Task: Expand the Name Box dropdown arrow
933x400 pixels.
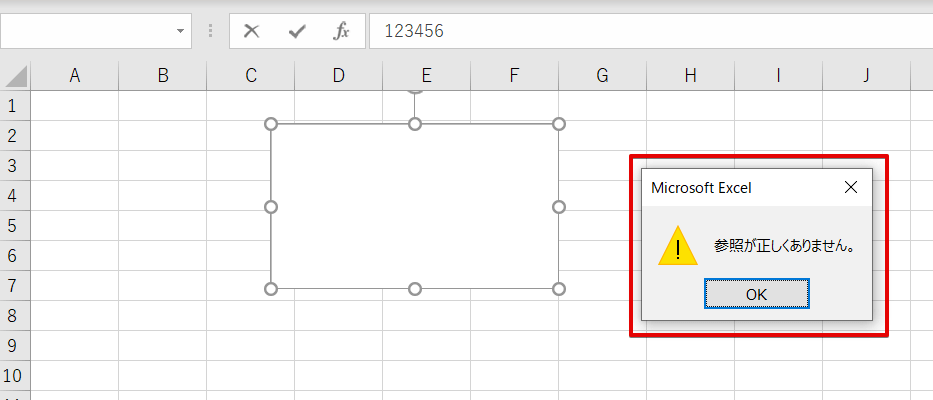Action: [x=181, y=31]
